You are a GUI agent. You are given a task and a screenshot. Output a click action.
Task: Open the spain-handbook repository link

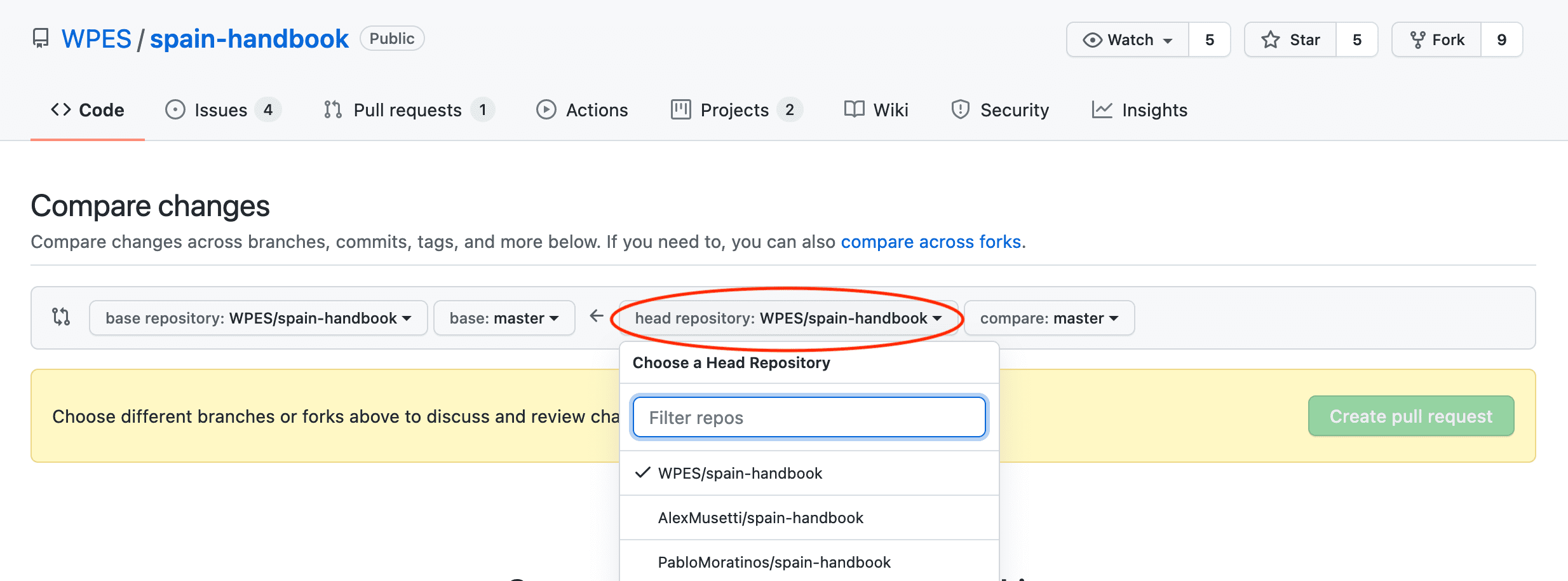pos(249,39)
